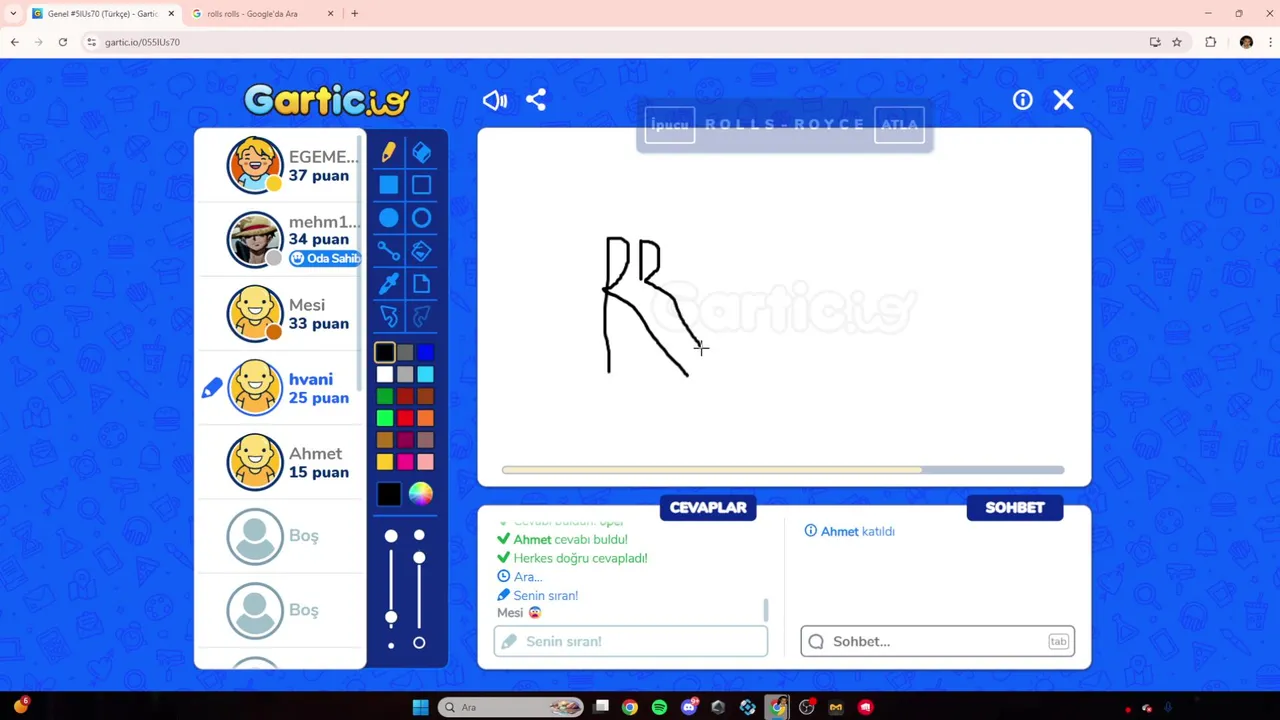
Task: Pick the dark blue color swatch
Action: [425, 352]
